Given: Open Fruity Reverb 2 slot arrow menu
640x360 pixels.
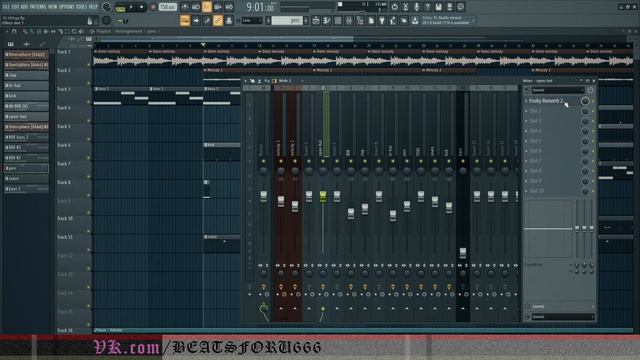Looking at the screenshot, I should click(526, 101).
